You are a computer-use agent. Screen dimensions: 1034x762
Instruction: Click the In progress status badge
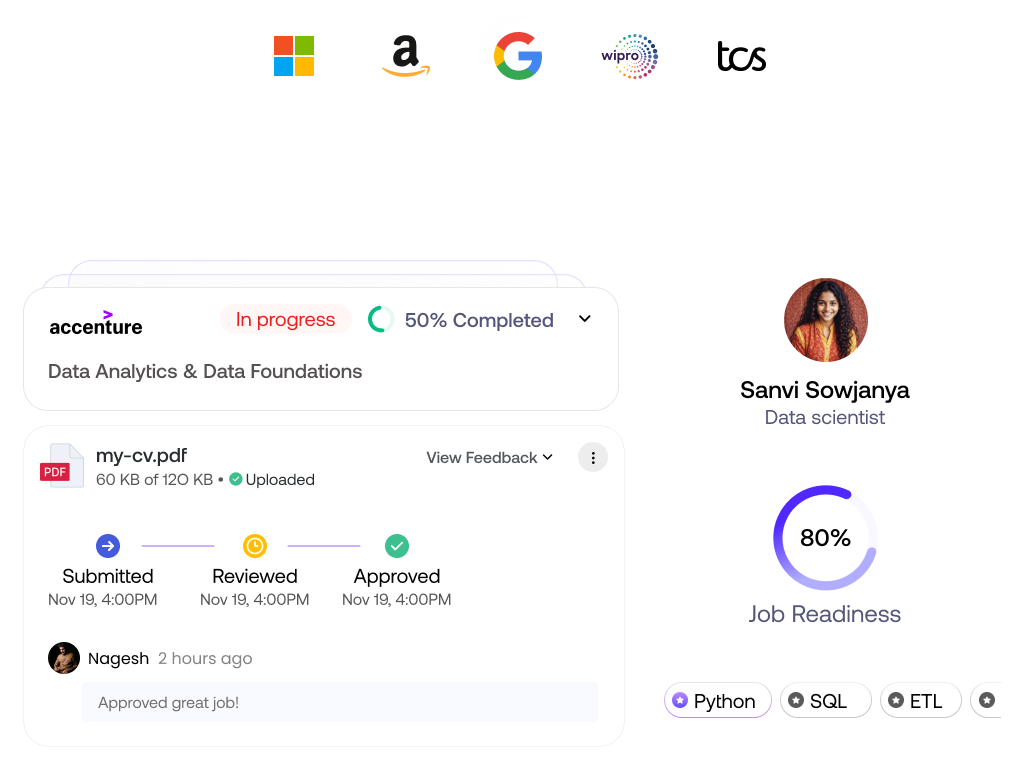285,320
